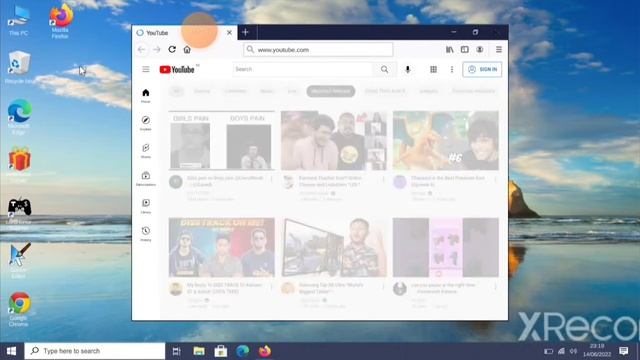Click Charizard video channel avatar

pos(400,182)
